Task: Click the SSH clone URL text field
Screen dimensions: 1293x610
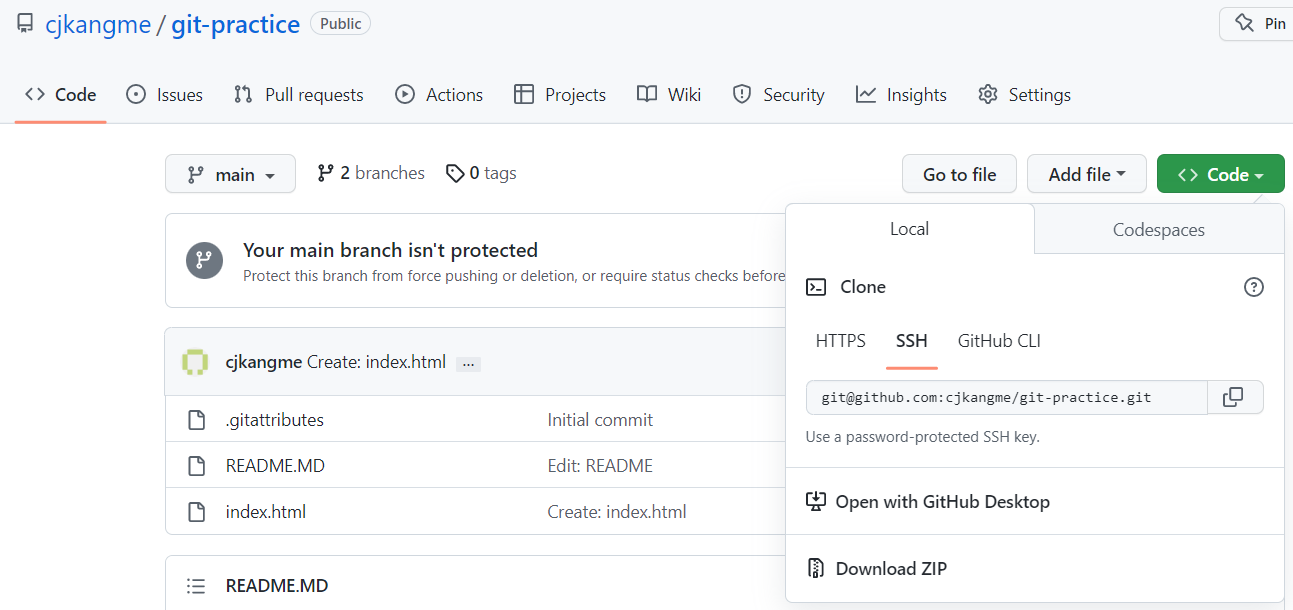Action: (1007, 397)
